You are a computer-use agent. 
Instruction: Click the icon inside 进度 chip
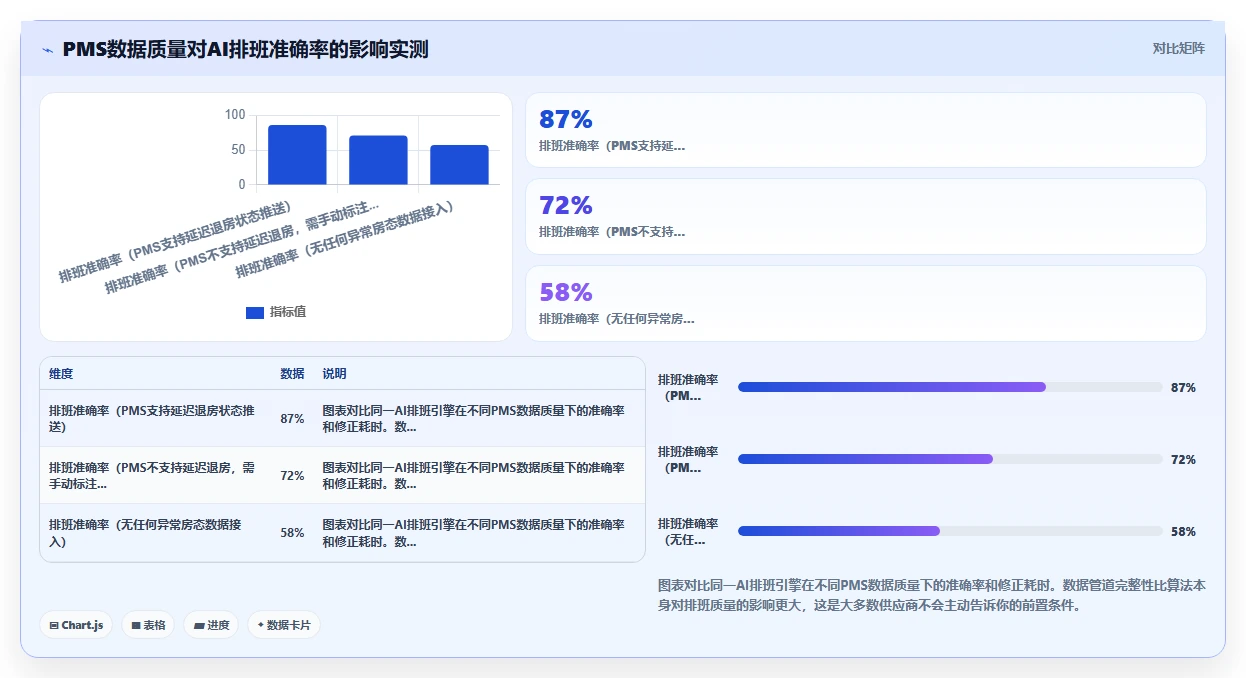click(x=199, y=626)
